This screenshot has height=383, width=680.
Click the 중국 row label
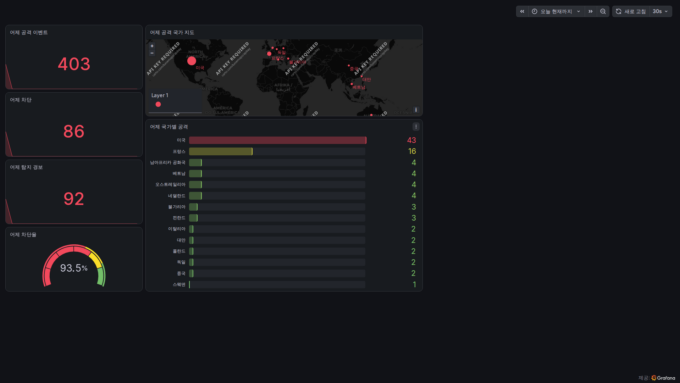pos(181,274)
